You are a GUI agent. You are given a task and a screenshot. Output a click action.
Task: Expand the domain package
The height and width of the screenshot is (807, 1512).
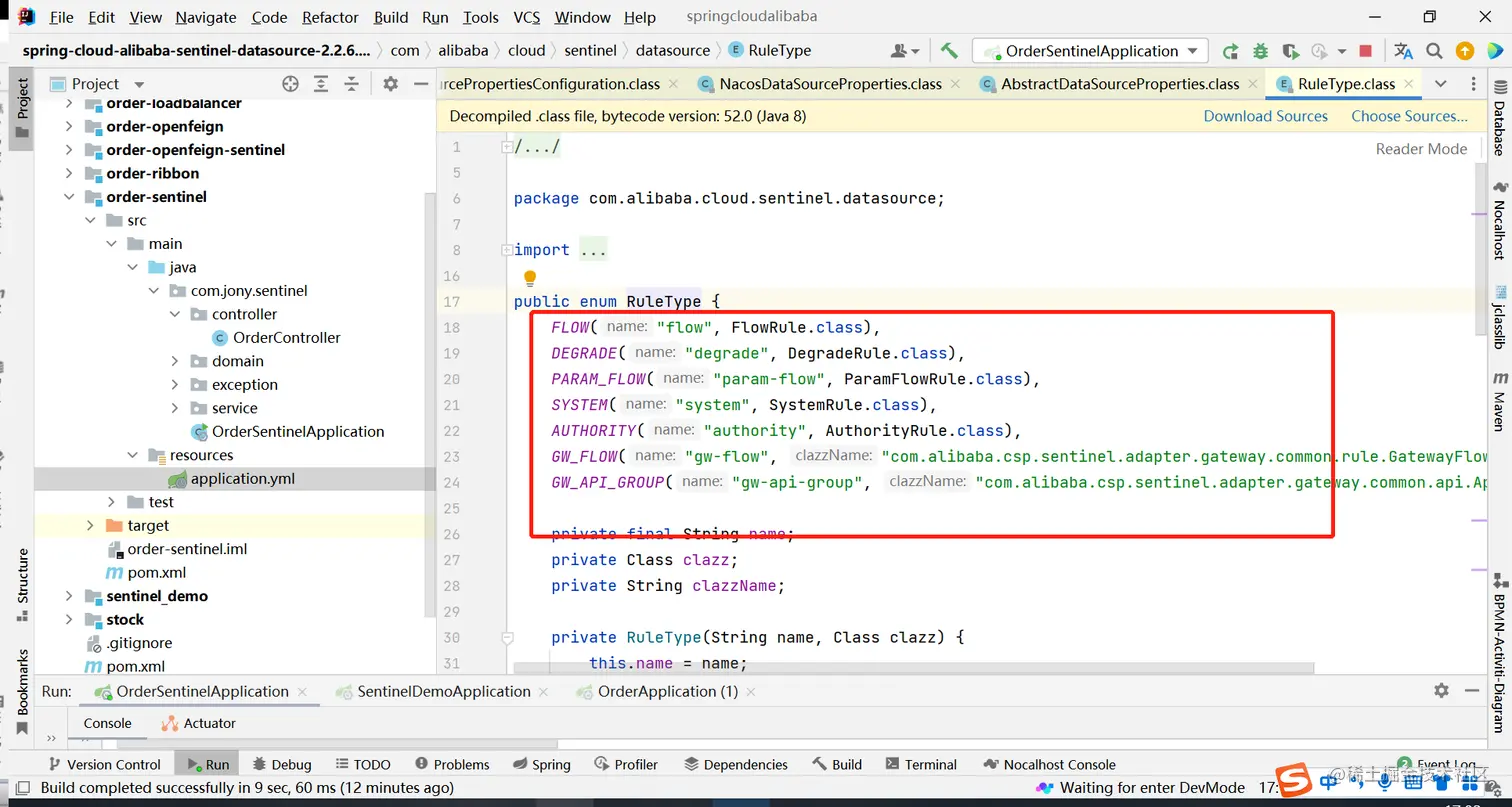pos(175,361)
